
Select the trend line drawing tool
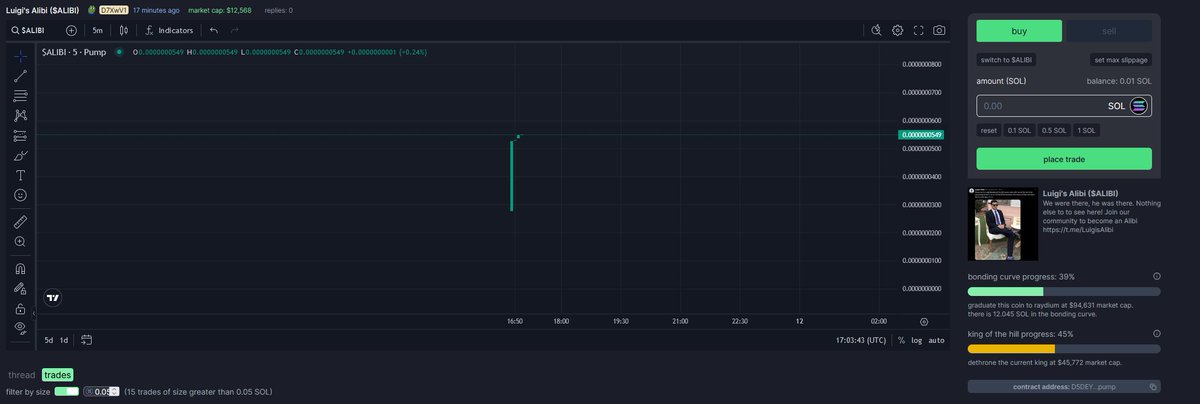click(20, 75)
